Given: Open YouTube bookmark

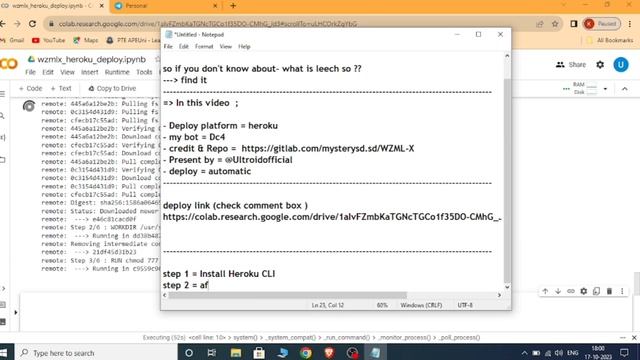Looking at the screenshot, I should tap(49, 40).
